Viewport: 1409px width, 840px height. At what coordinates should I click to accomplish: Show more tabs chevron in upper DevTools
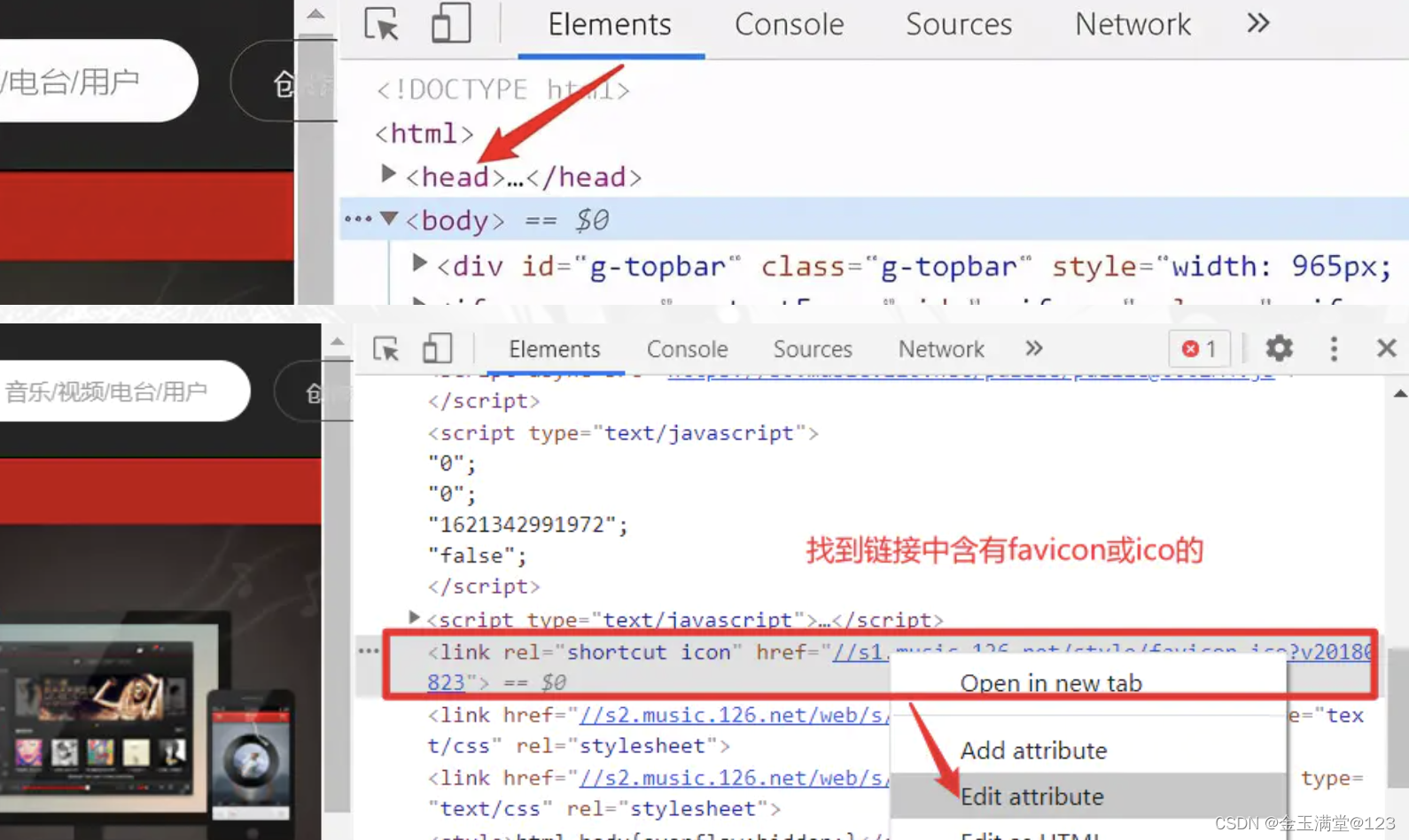[1257, 23]
